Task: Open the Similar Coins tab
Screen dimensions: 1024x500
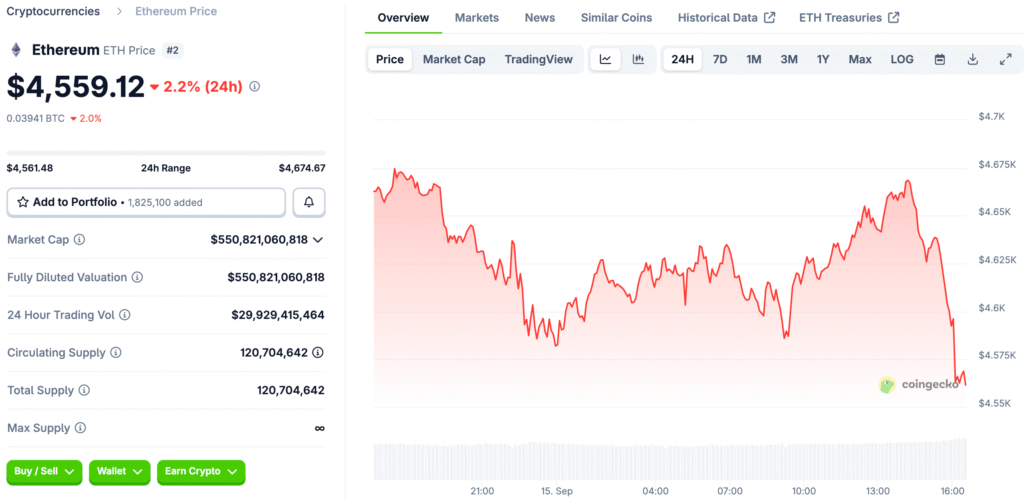Action: click(x=616, y=18)
